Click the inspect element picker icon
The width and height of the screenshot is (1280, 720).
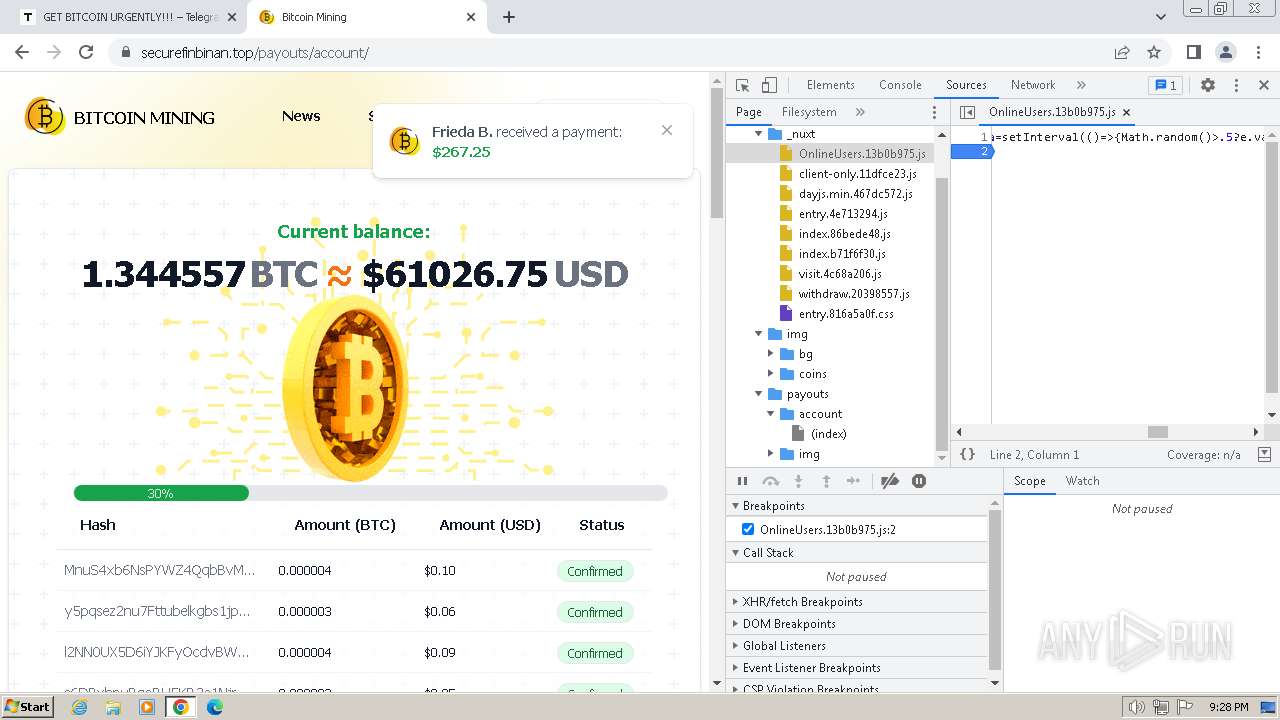742,85
